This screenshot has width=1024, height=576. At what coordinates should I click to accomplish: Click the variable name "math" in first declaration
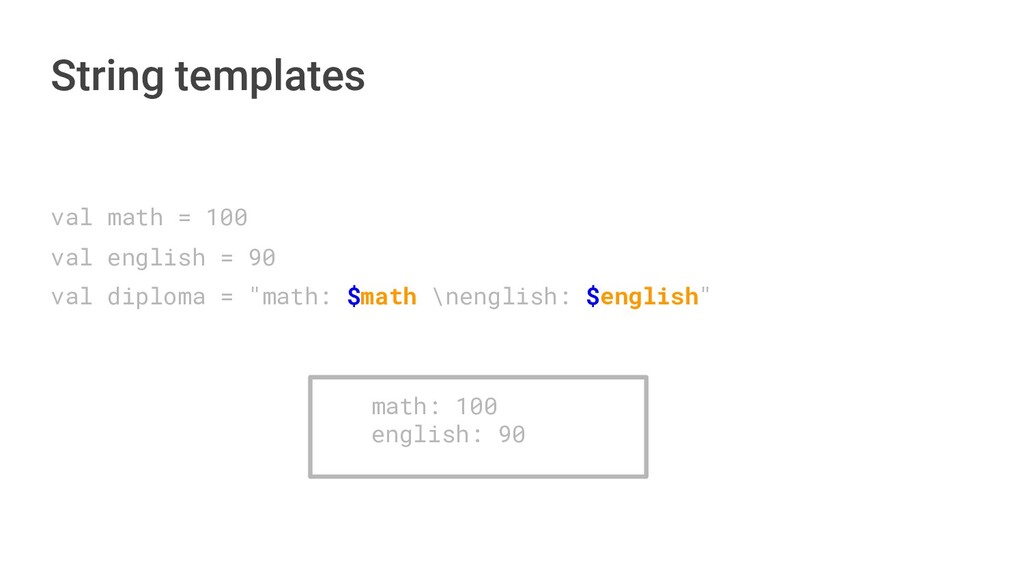pos(135,217)
